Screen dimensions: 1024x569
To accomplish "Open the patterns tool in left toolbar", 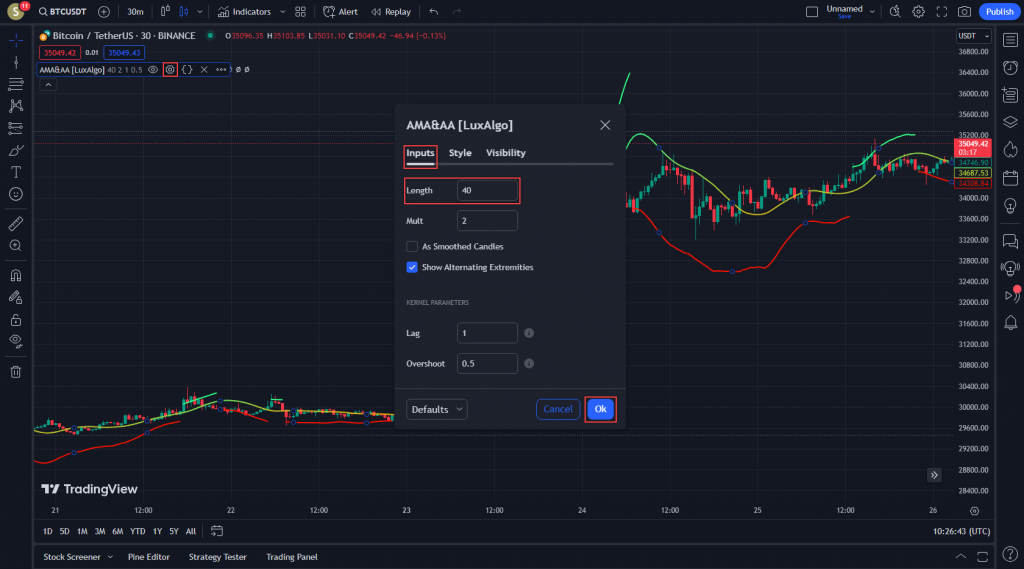I will tap(16, 106).
